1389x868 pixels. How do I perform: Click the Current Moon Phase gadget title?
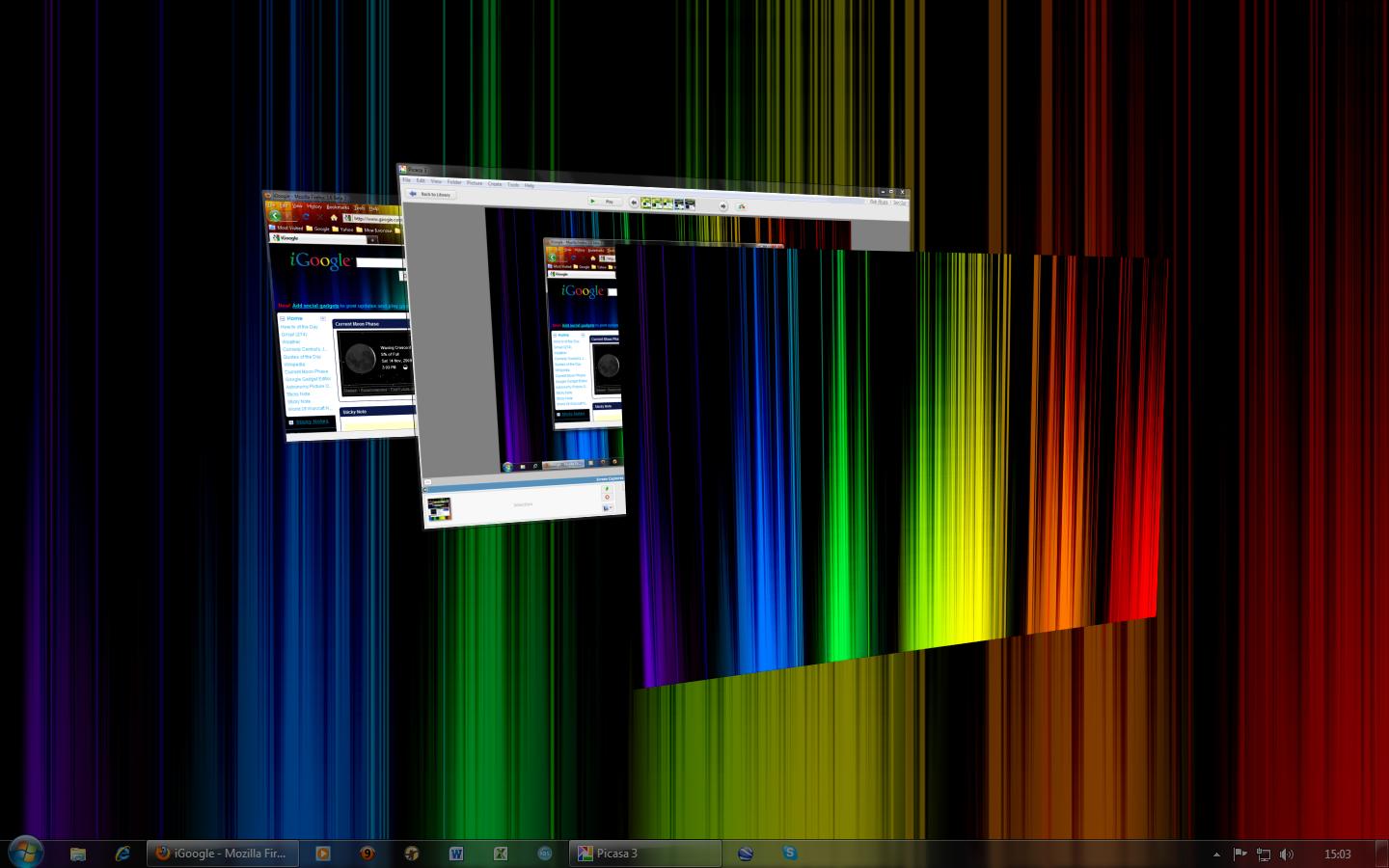(357, 324)
